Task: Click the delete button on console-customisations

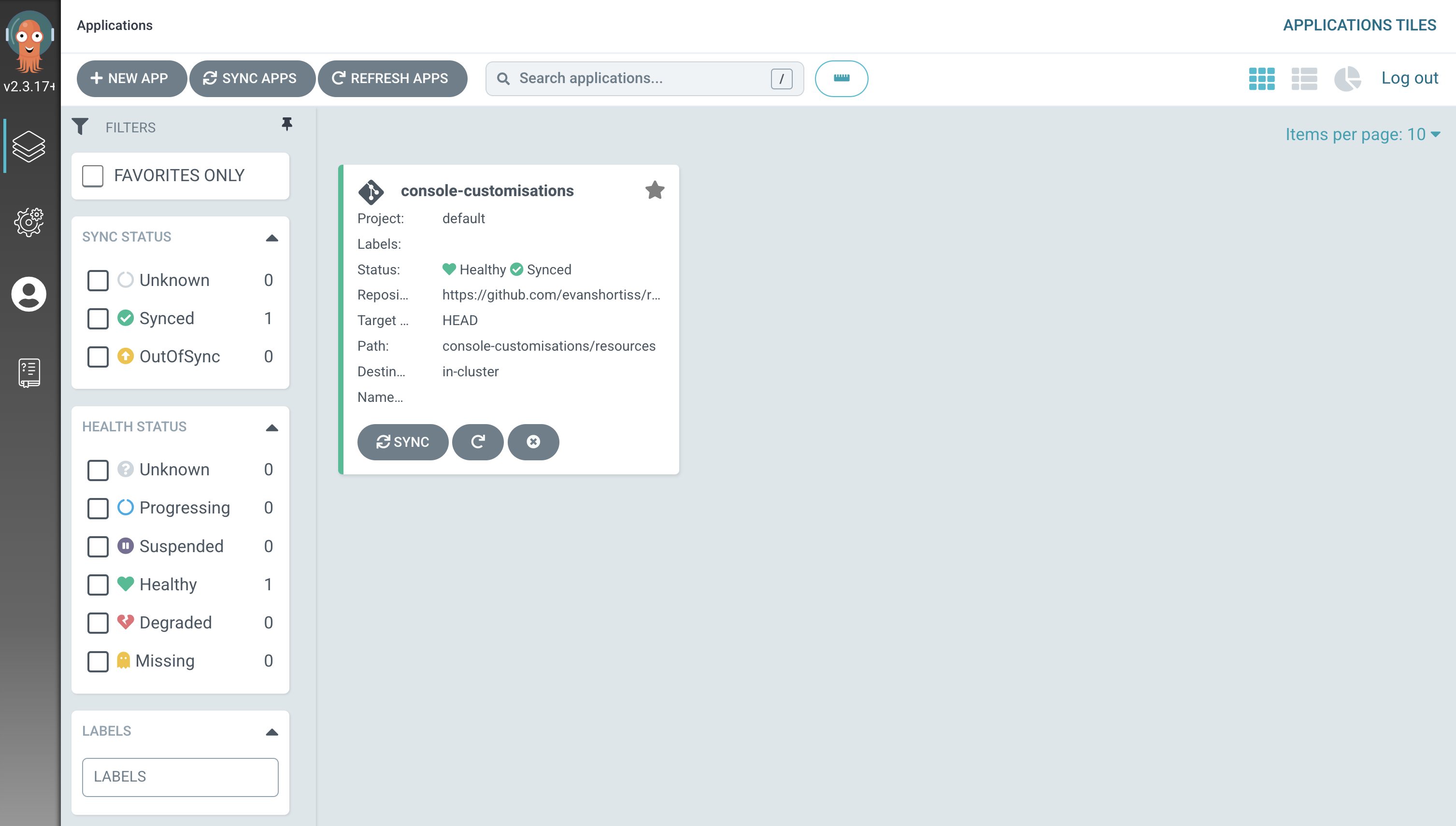Action: click(533, 441)
